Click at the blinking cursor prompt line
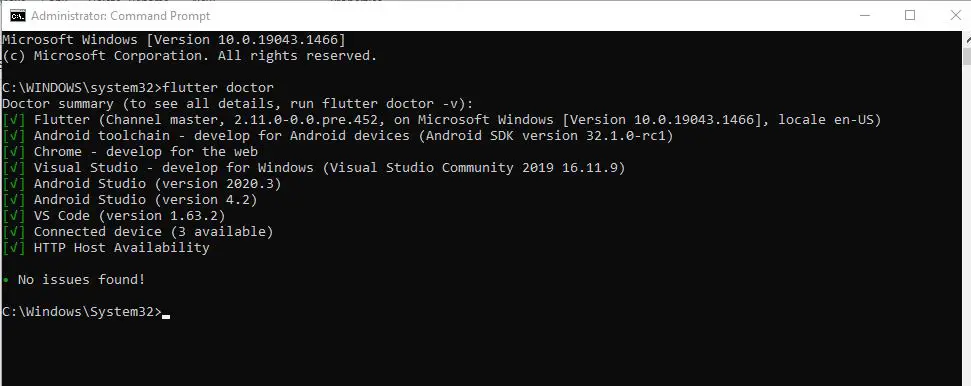The height and width of the screenshot is (386, 971). pyautogui.click(x=85, y=312)
